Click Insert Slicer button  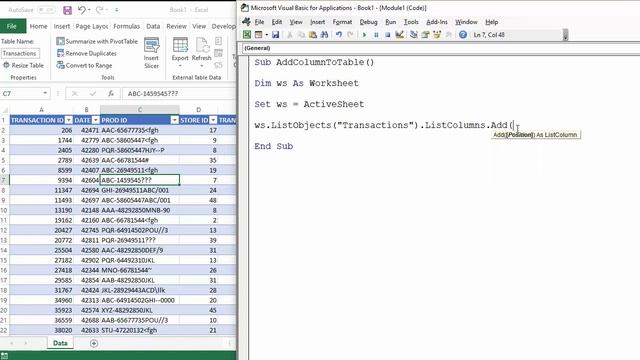tap(151, 53)
